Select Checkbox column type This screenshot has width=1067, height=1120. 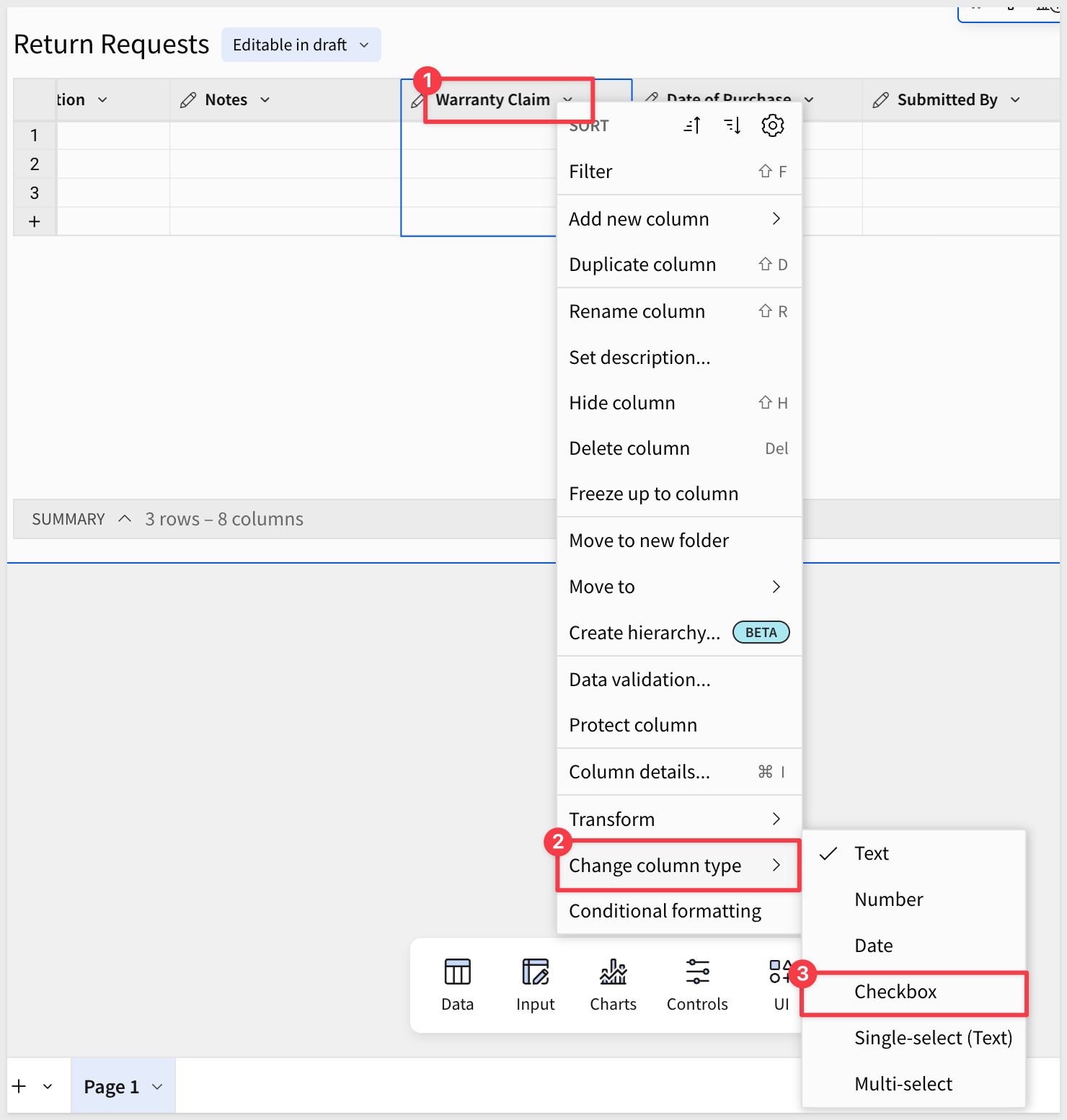895,992
